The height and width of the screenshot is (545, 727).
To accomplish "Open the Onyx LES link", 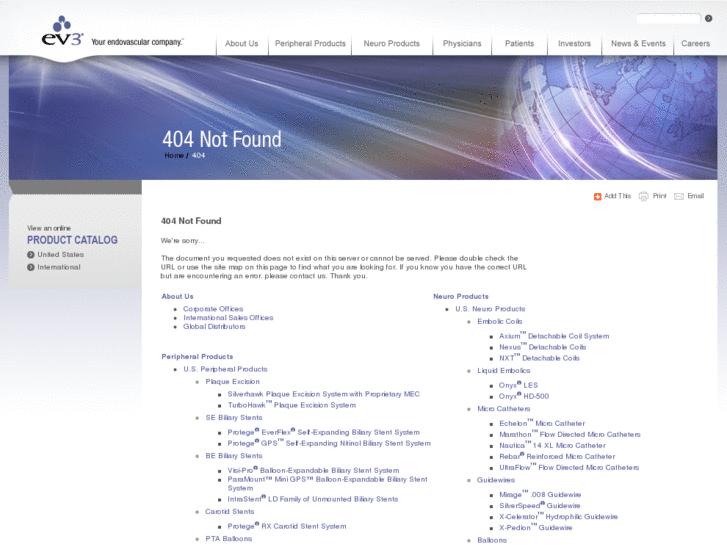I will [x=518, y=385].
